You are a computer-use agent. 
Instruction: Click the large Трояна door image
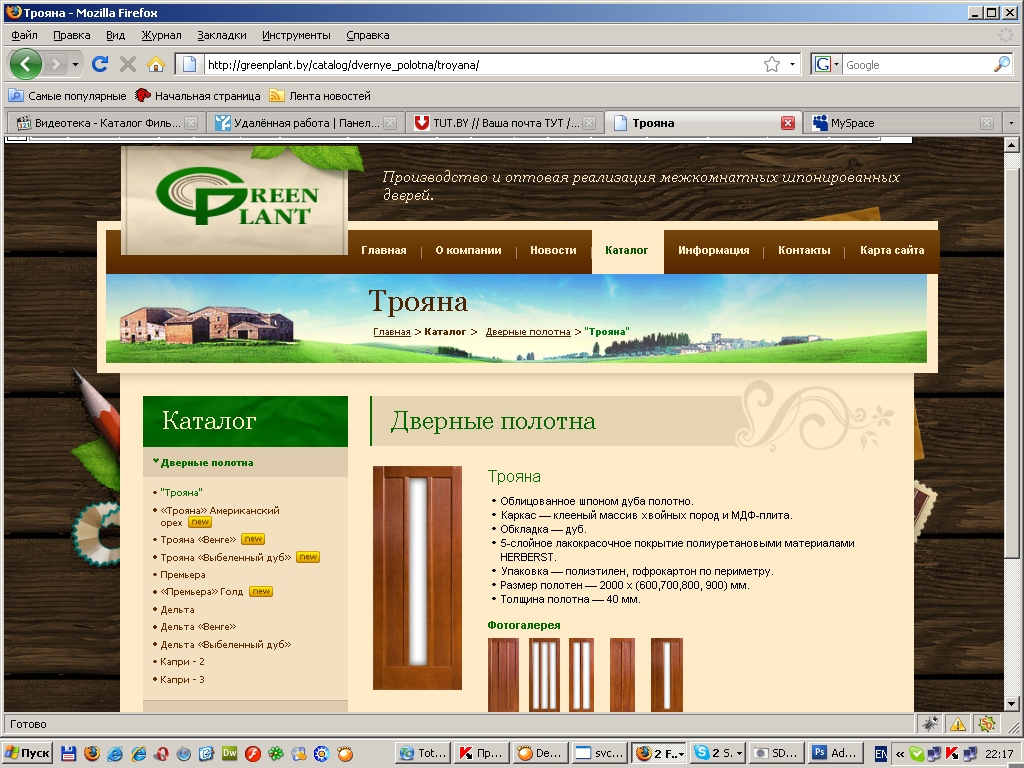pyautogui.click(x=417, y=578)
